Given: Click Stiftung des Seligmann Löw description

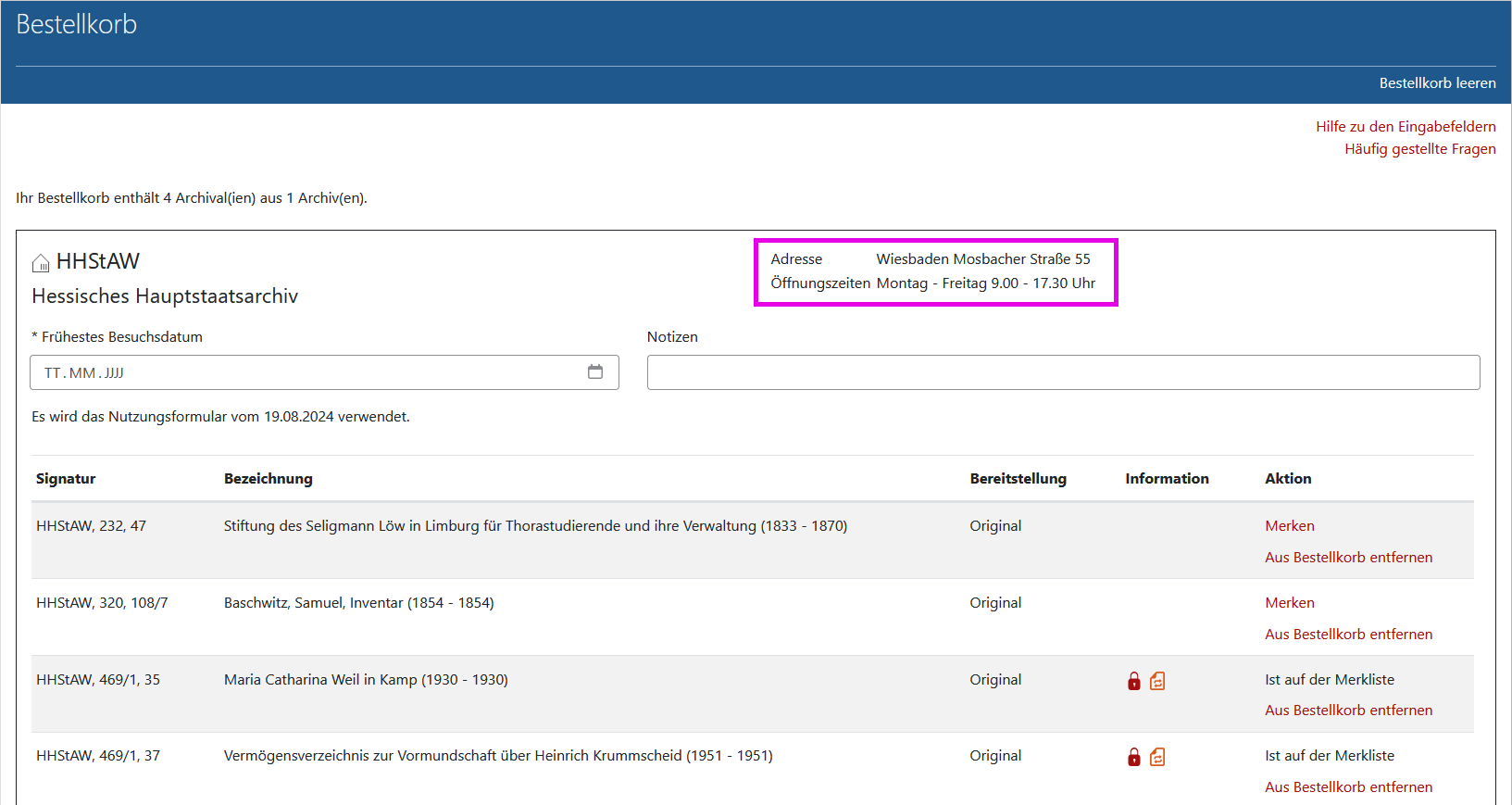Looking at the screenshot, I should pos(535,526).
